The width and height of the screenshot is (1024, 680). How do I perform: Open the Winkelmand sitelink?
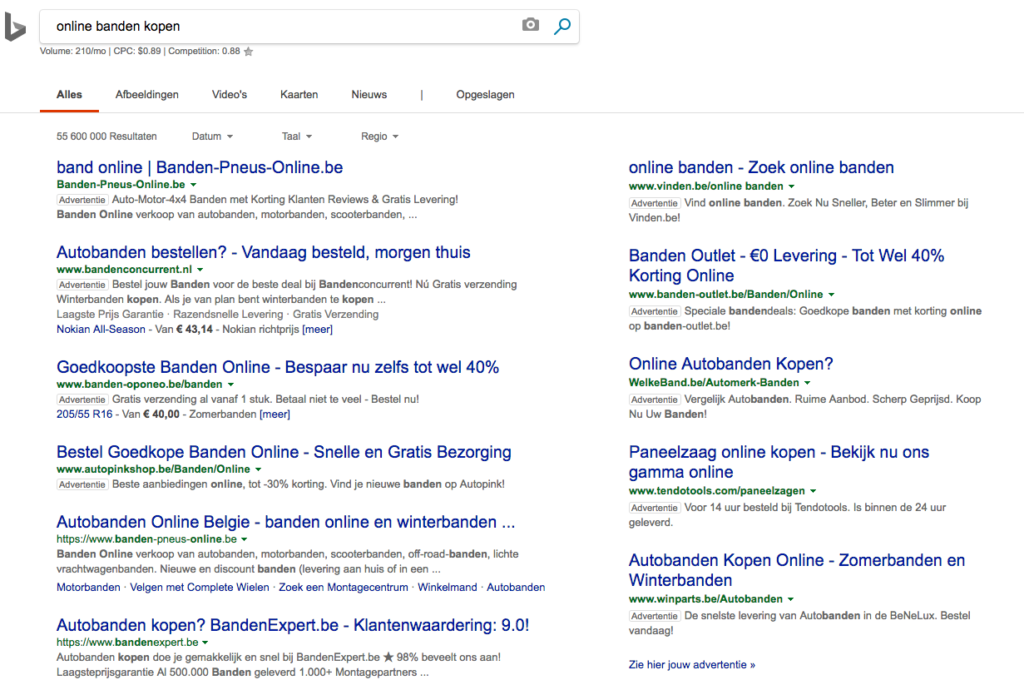tap(447, 587)
